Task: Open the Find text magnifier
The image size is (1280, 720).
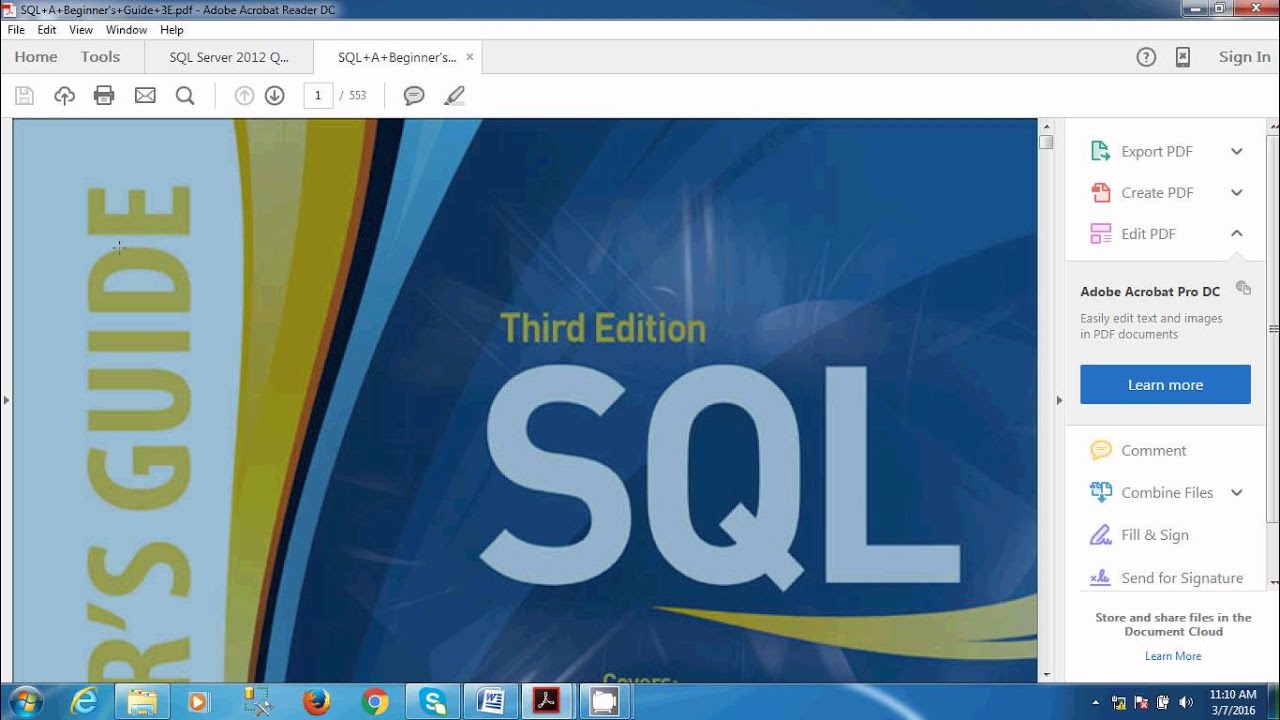Action: coord(185,96)
